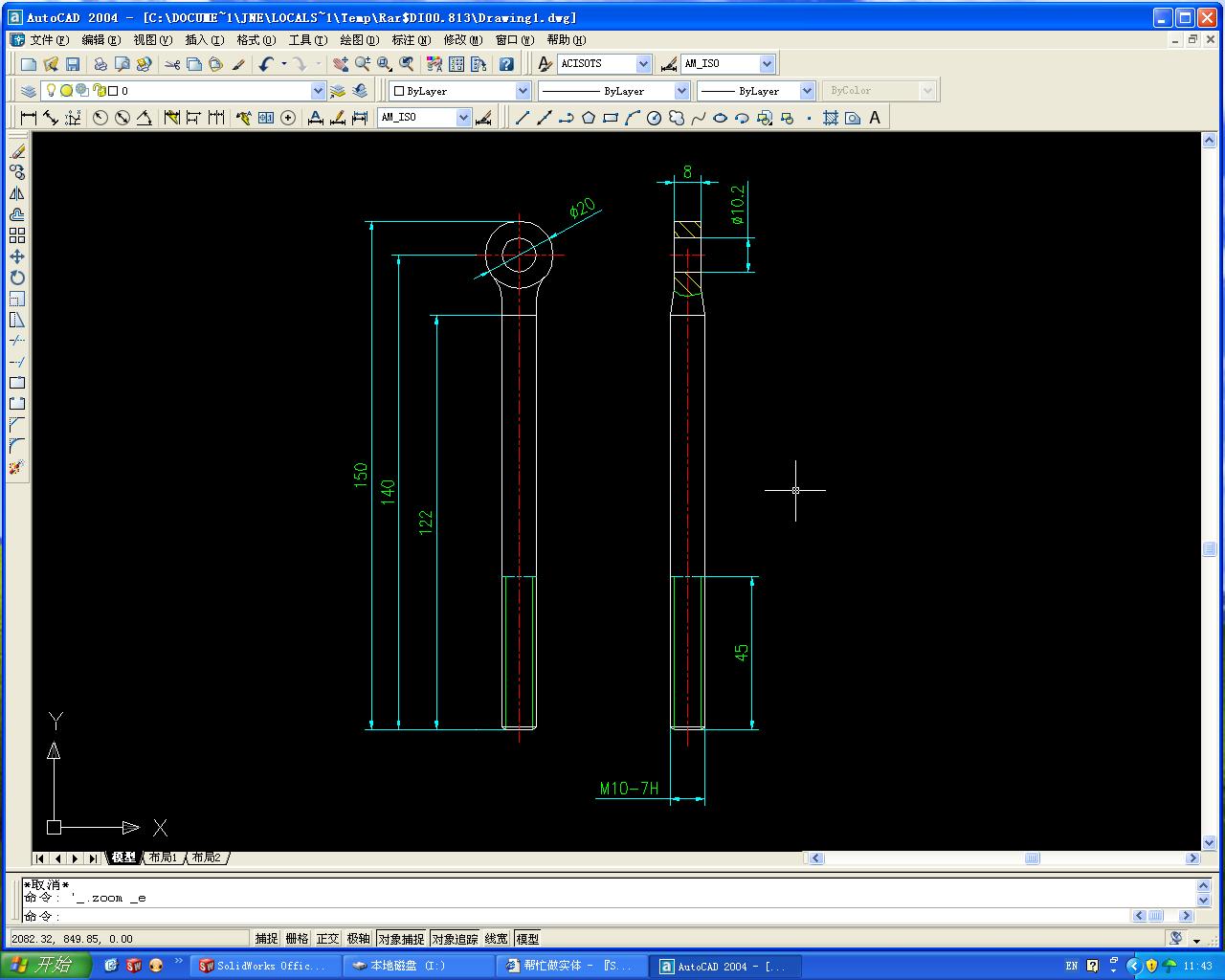Switch to SolidWorks Office taskbar button
Screen dimensions: 1225x980
click(x=264, y=967)
